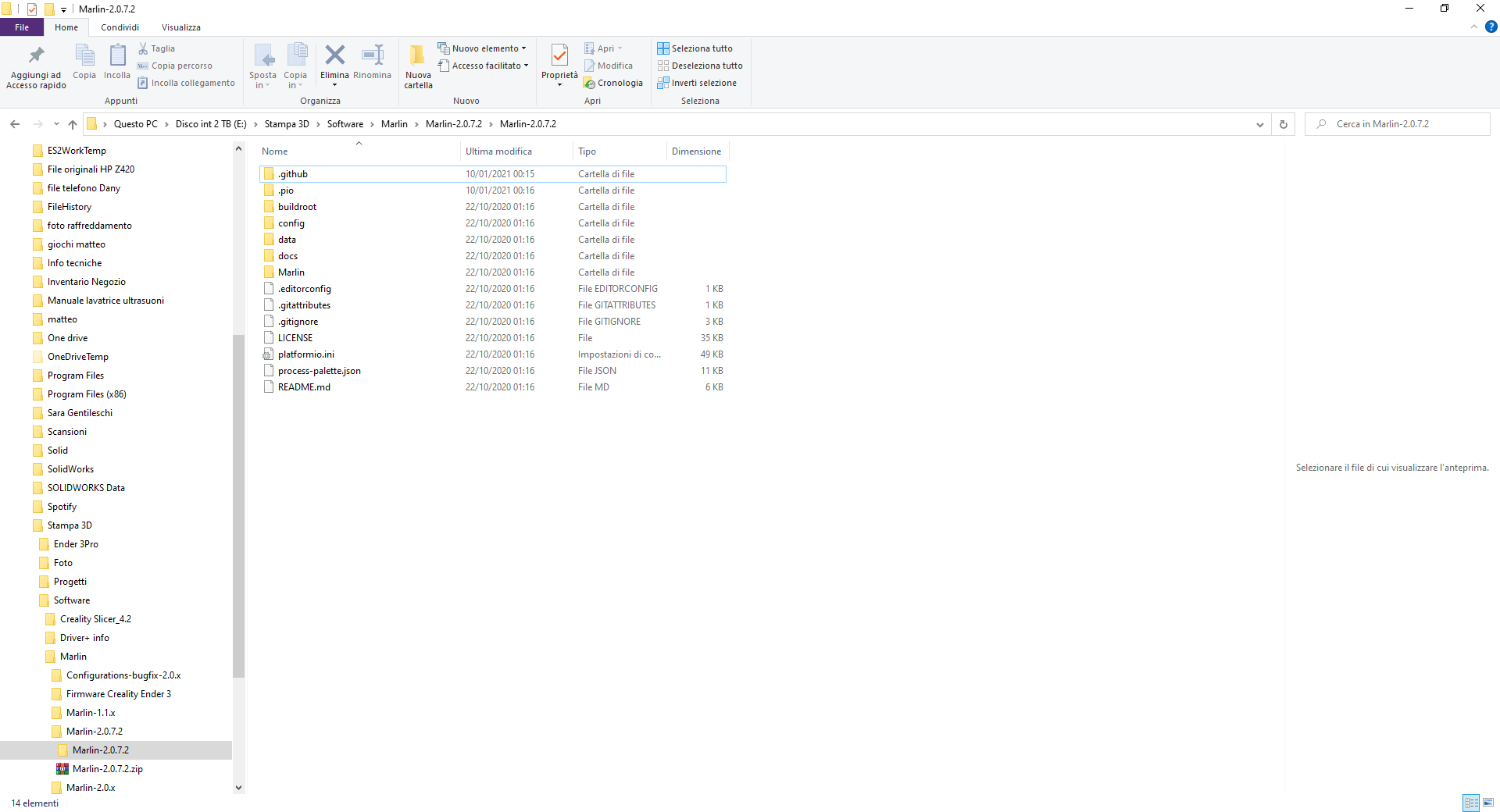Click the Nuova cartella icon
This screenshot has height=812, width=1500.
pyautogui.click(x=418, y=56)
